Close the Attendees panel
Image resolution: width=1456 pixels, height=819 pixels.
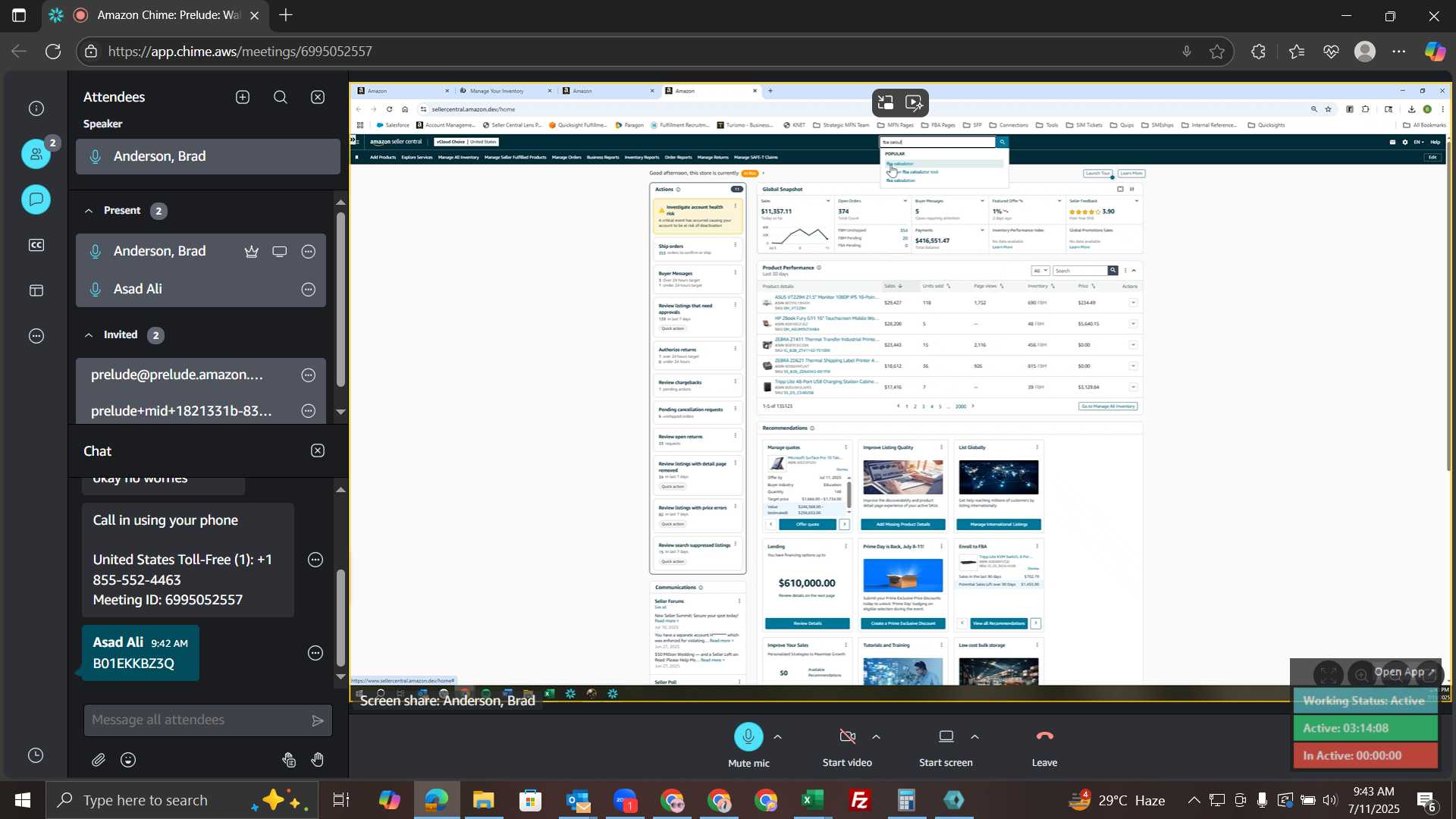click(x=318, y=97)
